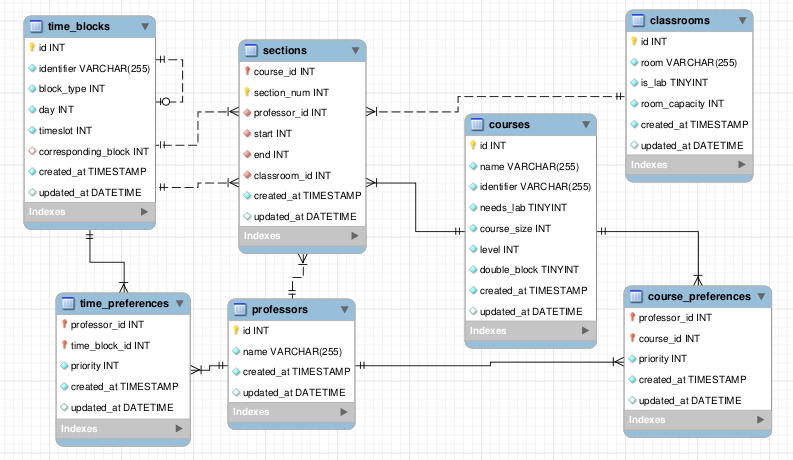Collapse the courses table header arrow
The height and width of the screenshot is (460, 793).
586,124
